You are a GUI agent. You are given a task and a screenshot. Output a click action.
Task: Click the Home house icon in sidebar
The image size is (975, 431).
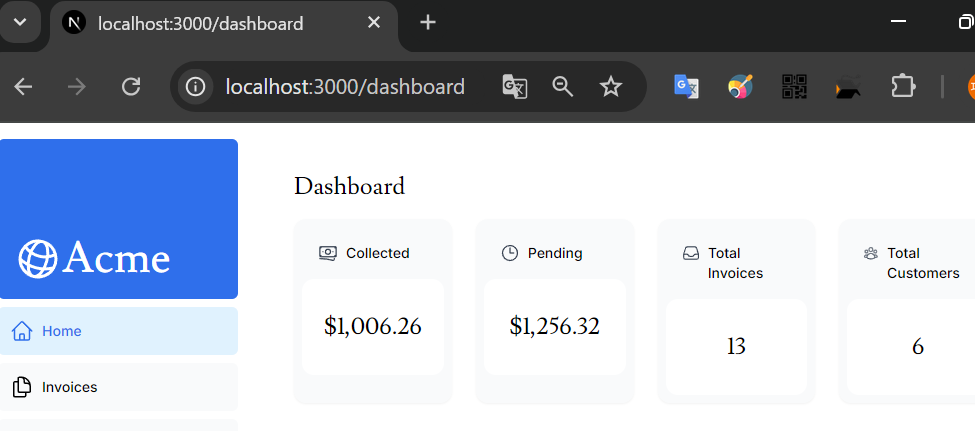[22, 331]
